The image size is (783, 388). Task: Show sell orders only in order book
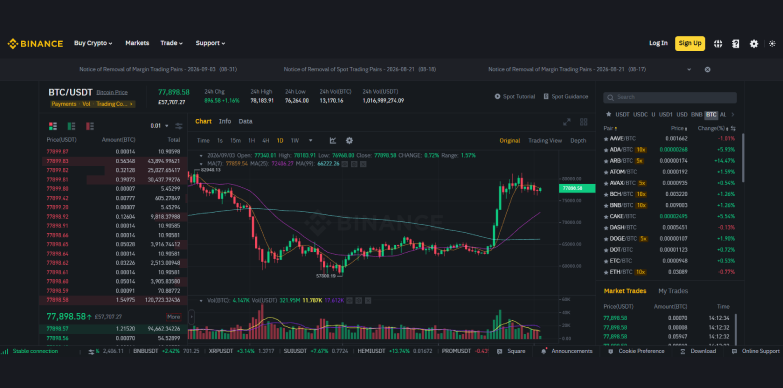point(90,126)
